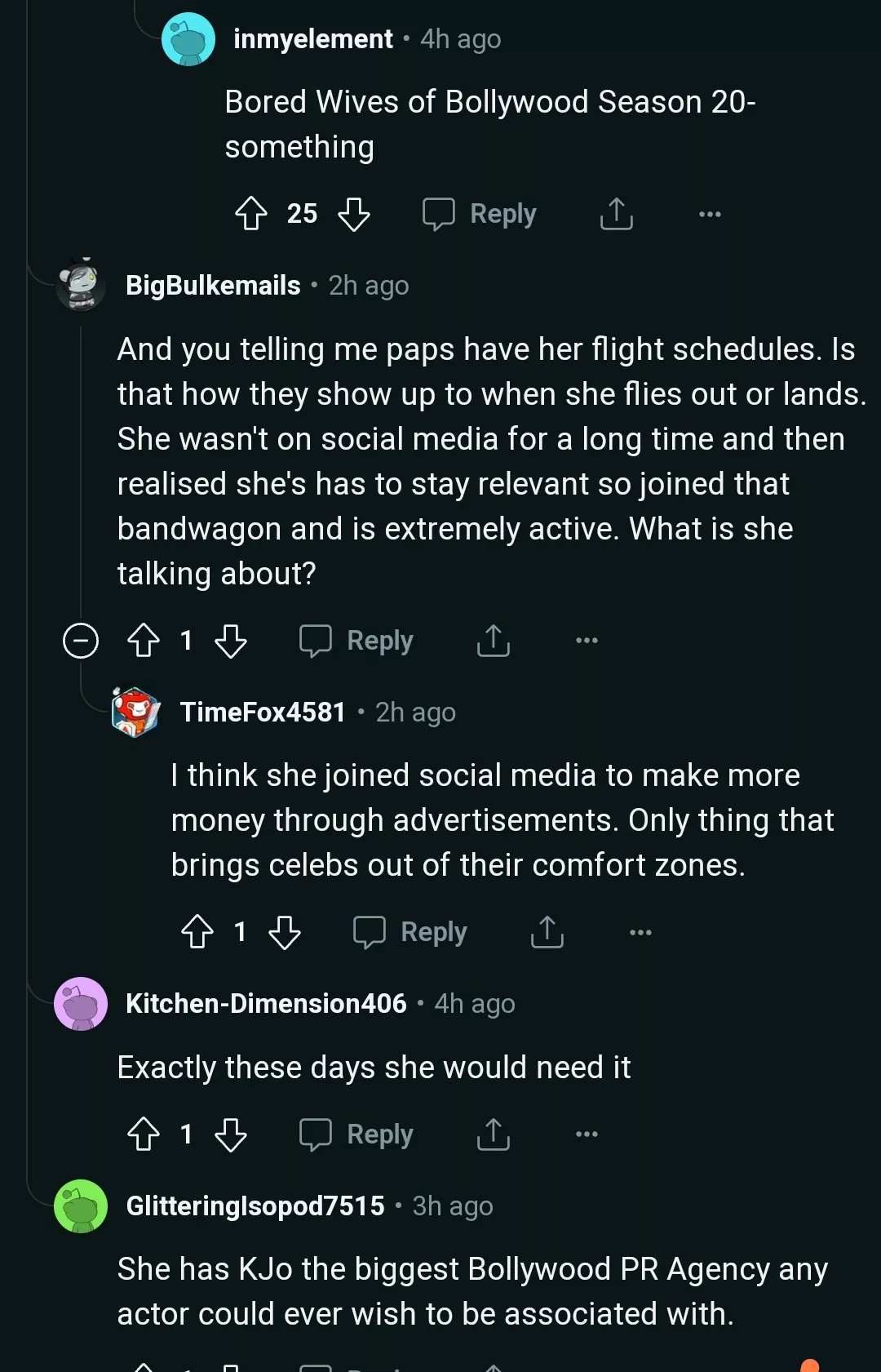Open more options for Kitchen-Dimension406's comment
The width and height of the screenshot is (881, 1372).
coord(587,1134)
